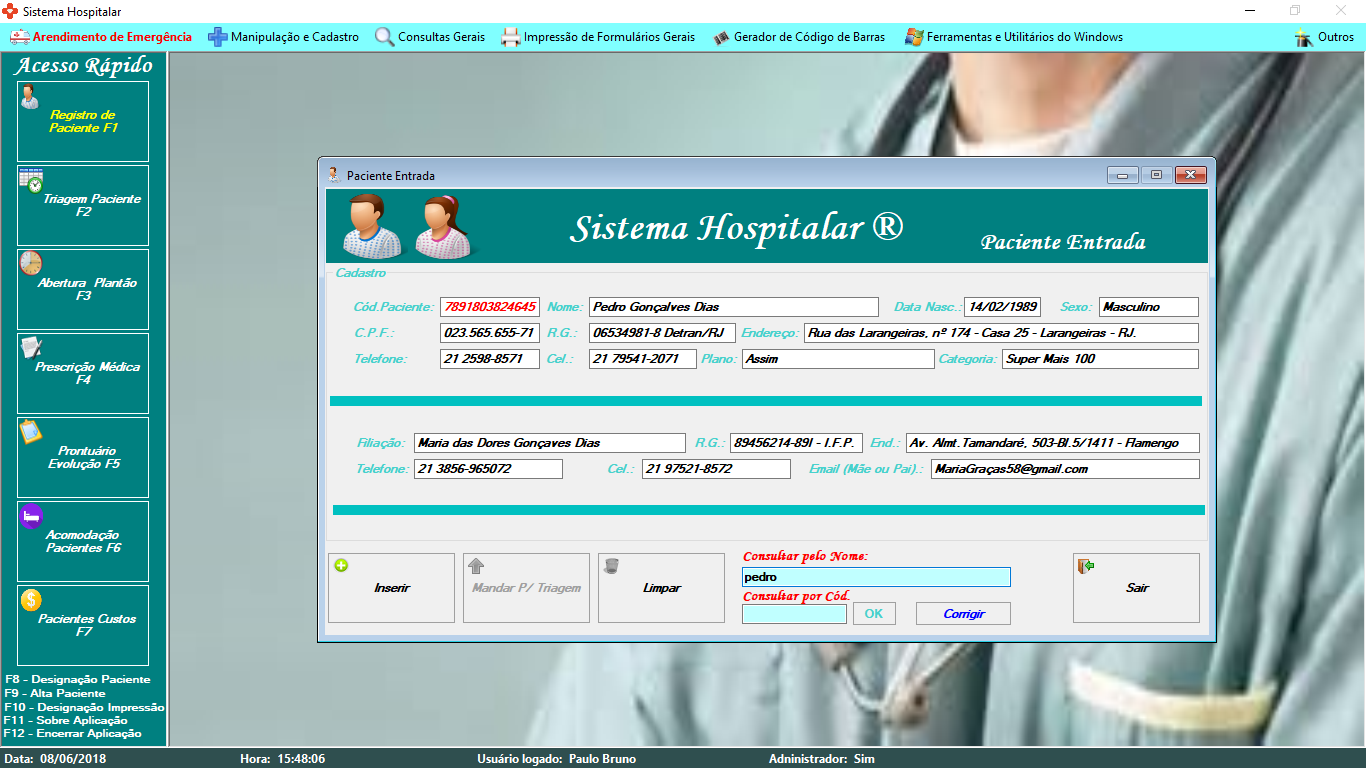The width and height of the screenshot is (1366, 768).
Task: Click the Sistema Hospitalar red cross app icon
Action: pos(11,11)
